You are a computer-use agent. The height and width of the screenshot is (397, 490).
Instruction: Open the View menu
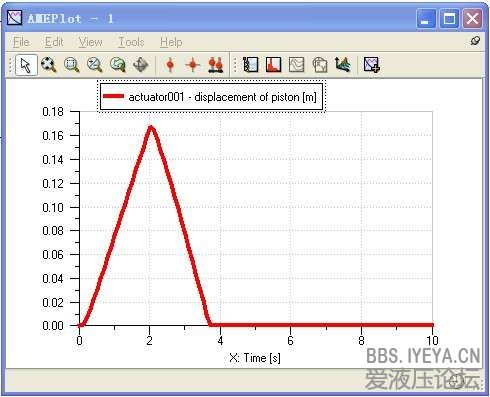[90, 42]
